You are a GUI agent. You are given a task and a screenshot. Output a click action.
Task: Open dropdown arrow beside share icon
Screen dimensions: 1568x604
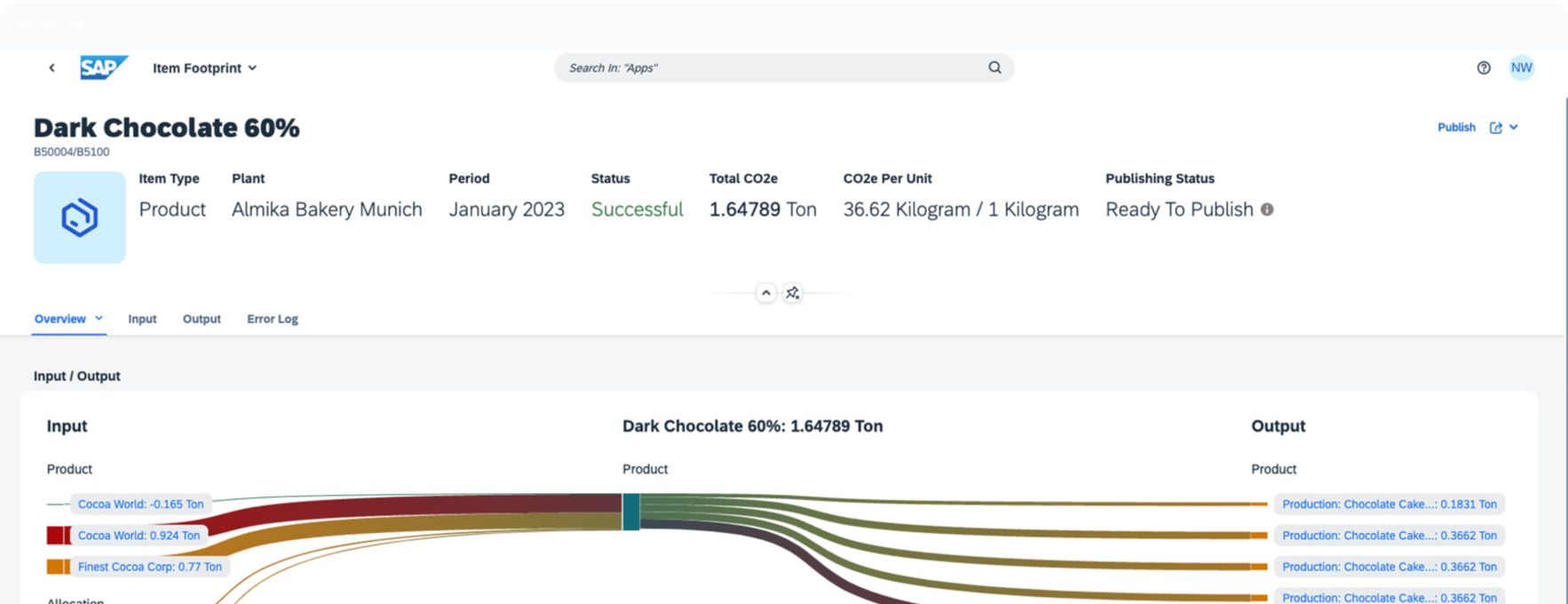pos(1514,128)
